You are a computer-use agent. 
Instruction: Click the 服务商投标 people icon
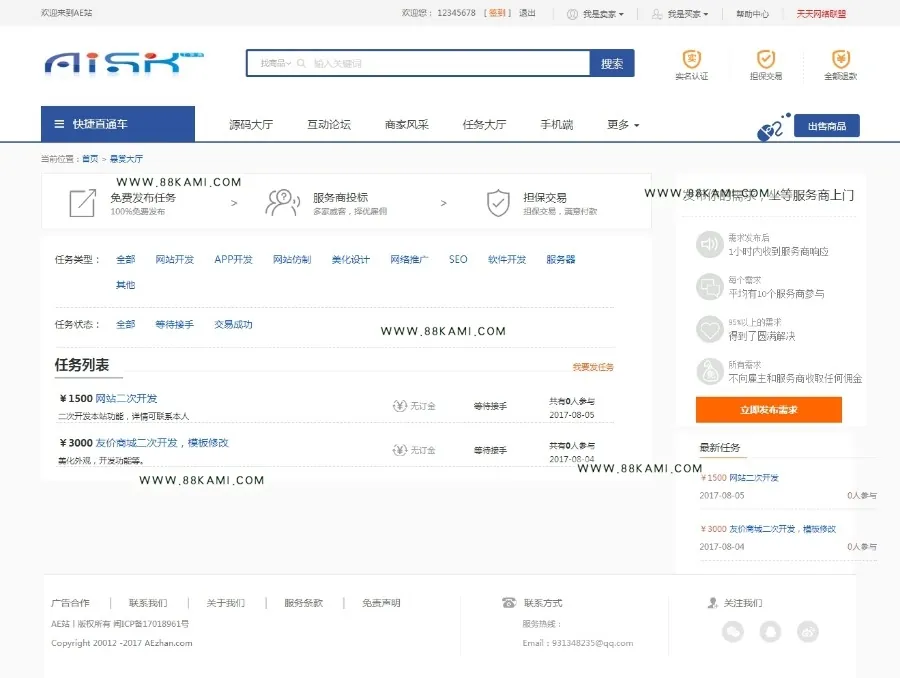(282, 203)
